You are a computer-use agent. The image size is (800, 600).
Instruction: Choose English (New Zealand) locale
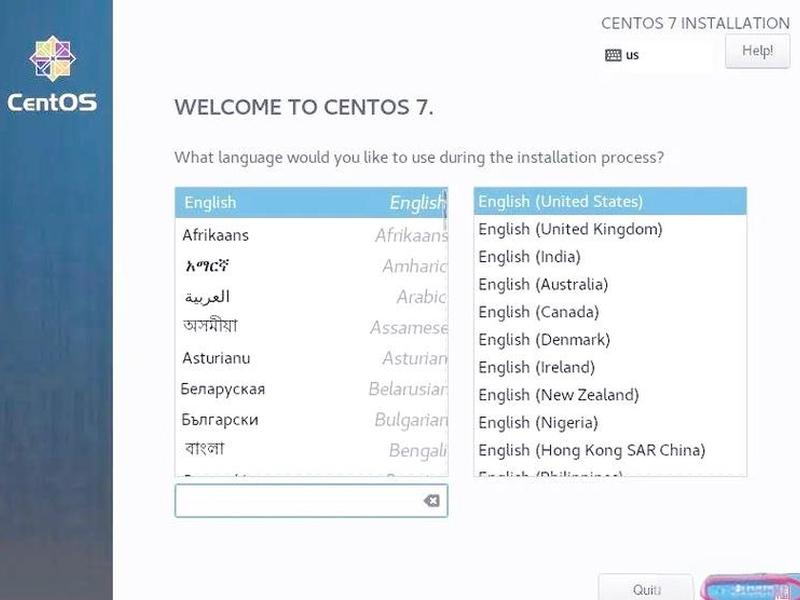[x=610, y=394]
